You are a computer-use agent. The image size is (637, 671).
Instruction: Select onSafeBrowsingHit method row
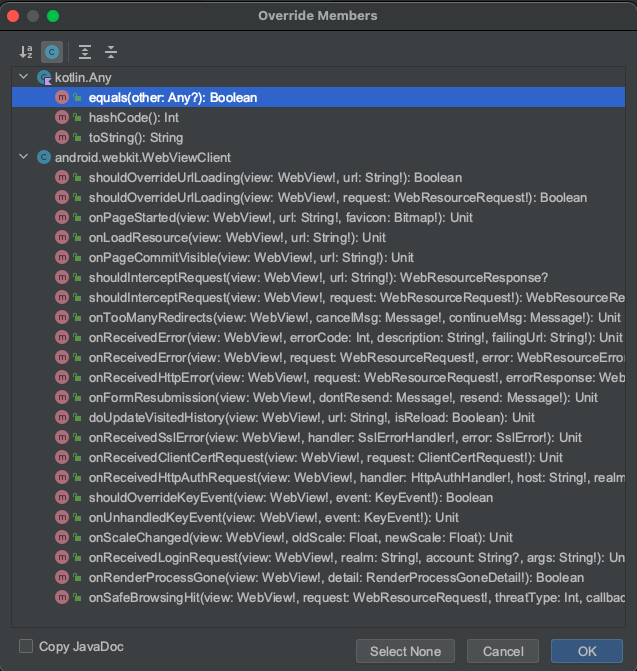tap(318, 598)
